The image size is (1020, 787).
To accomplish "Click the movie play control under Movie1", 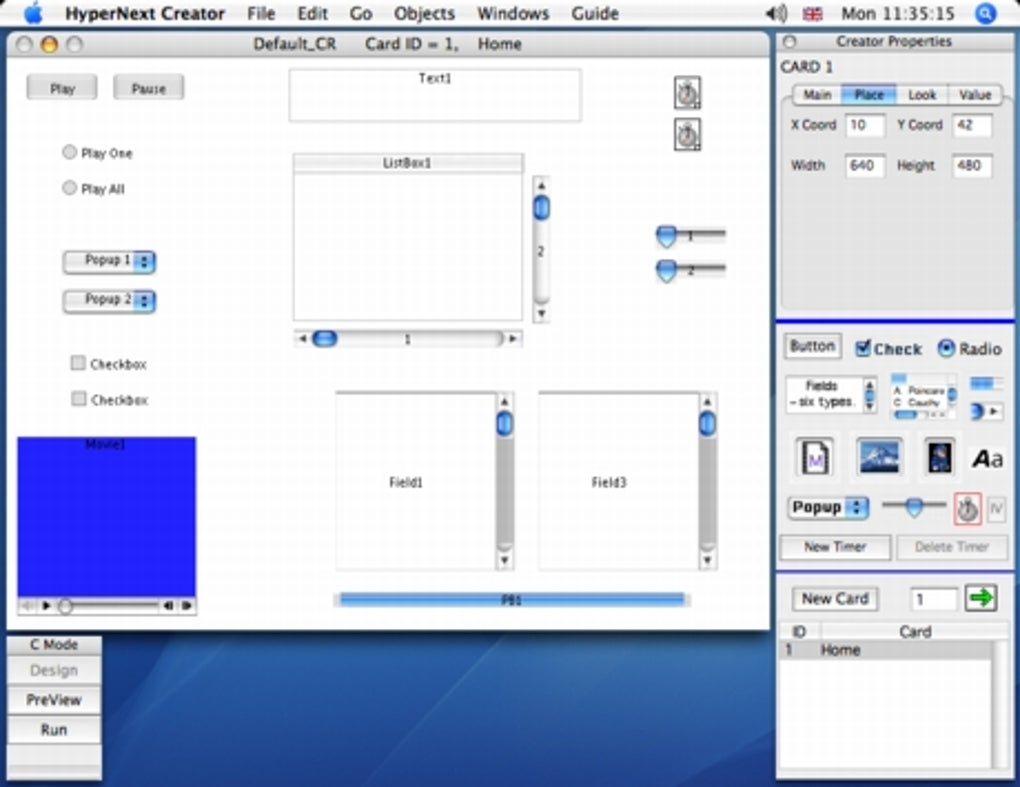I will click(46, 606).
